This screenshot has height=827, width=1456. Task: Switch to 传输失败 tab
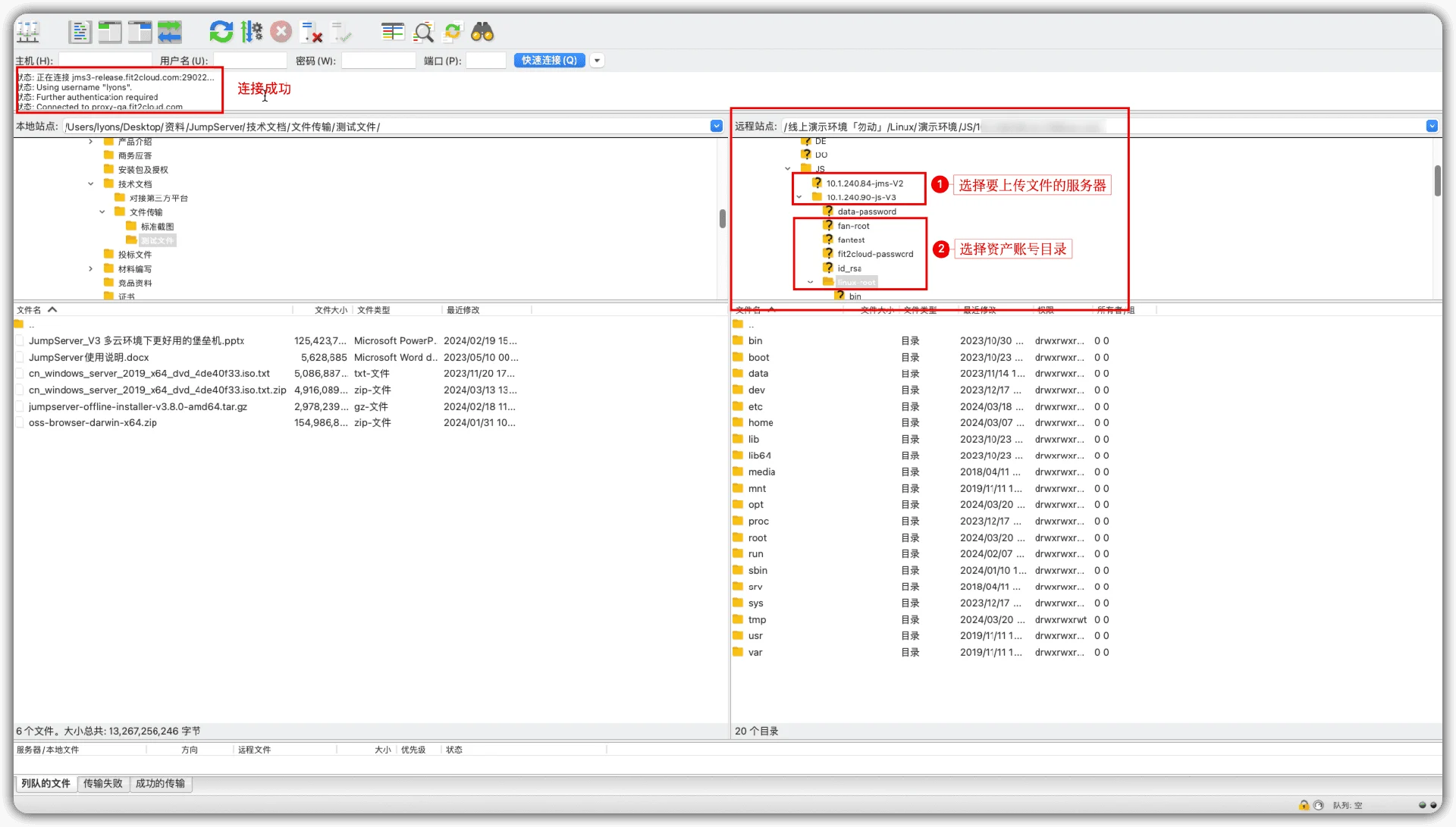[102, 784]
